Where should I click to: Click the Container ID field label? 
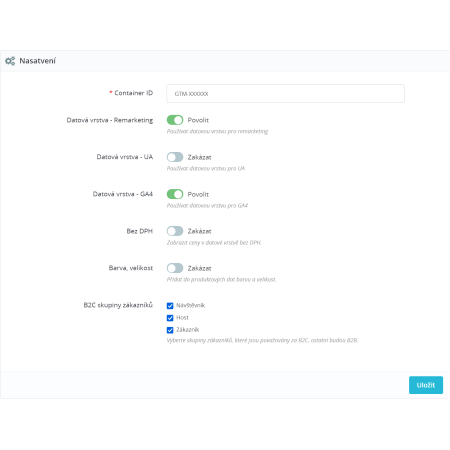[133, 93]
